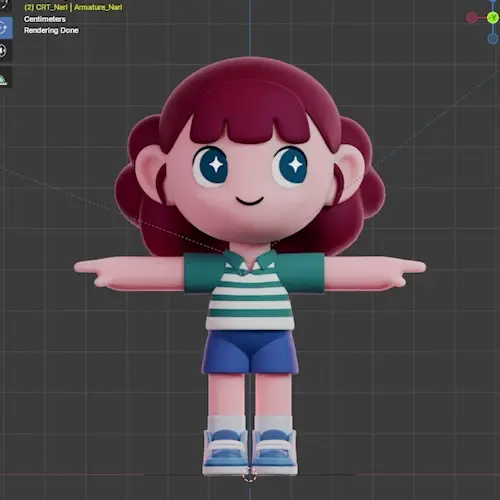The width and height of the screenshot is (500, 500).
Task: Click the Centimeters unit label
Action: pos(45,19)
